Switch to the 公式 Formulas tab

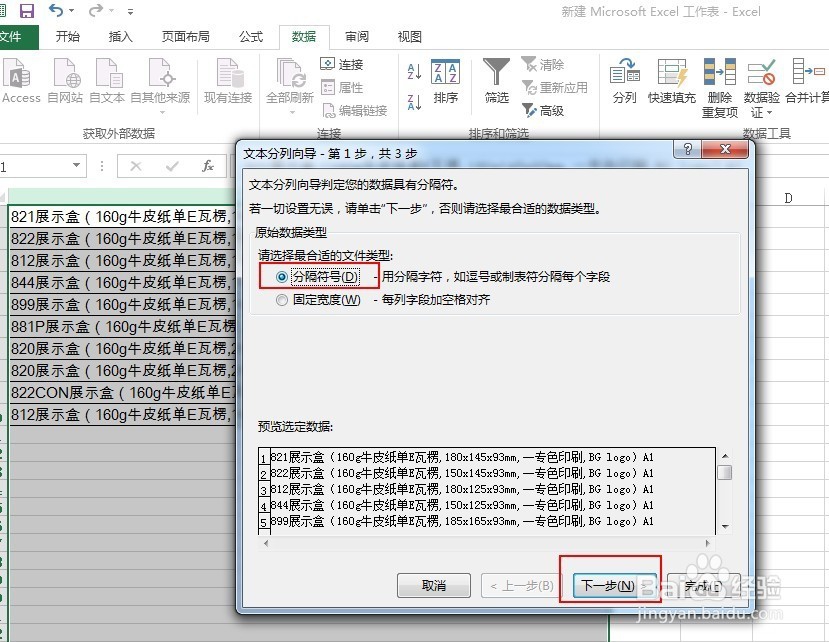(251, 36)
